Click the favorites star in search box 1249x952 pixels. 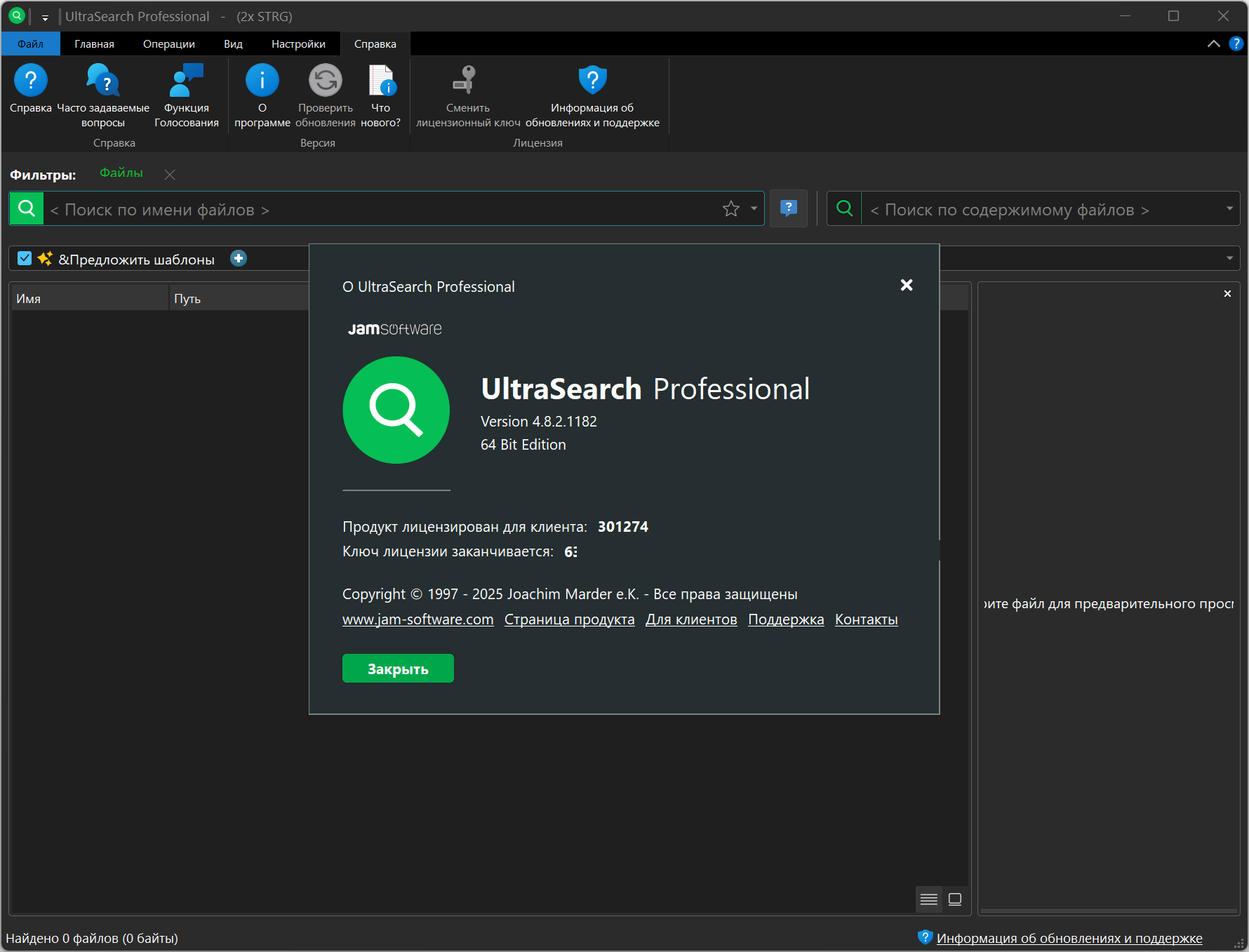[x=731, y=209]
